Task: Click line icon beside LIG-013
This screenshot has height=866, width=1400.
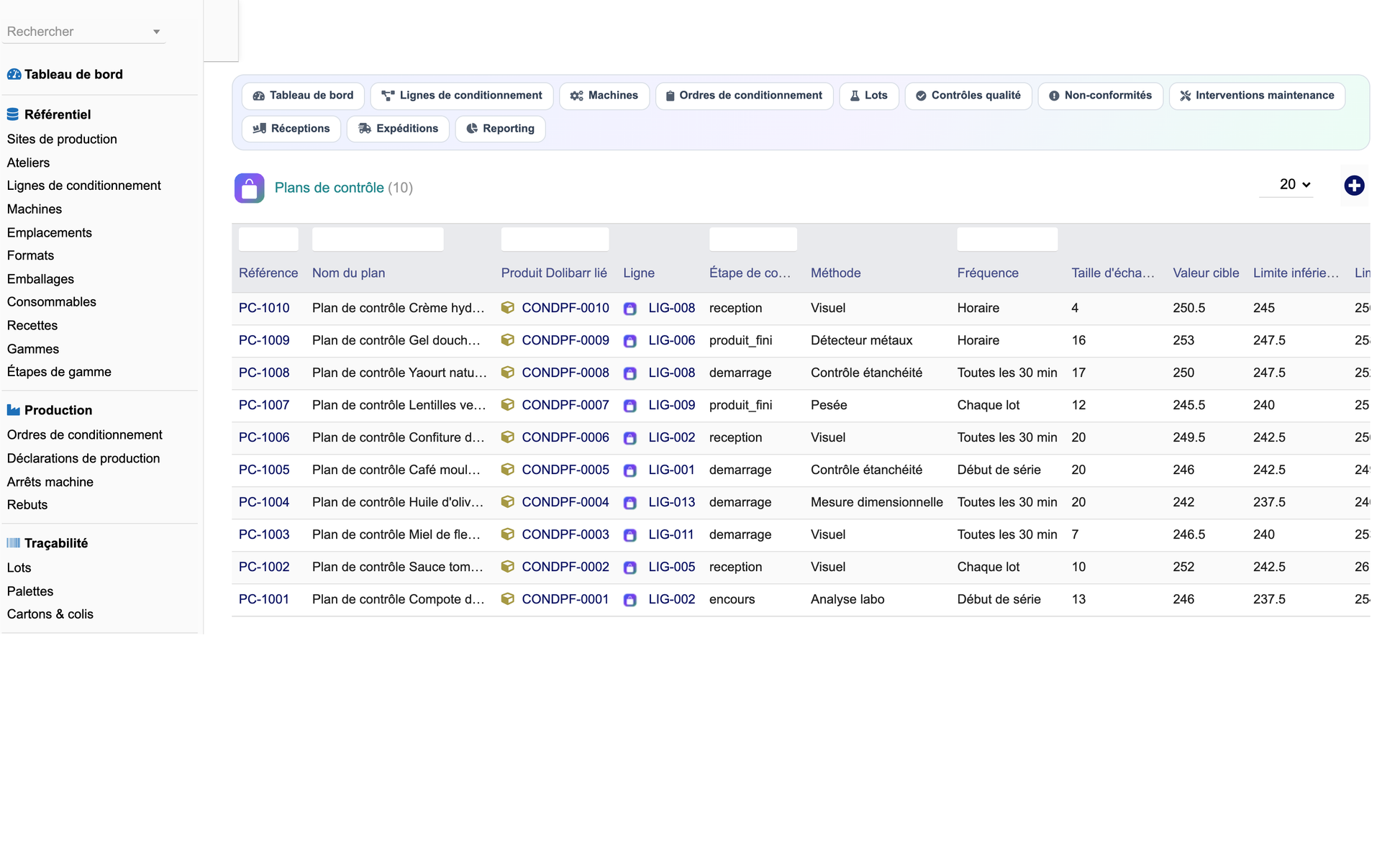Action: (x=630, y=503)
